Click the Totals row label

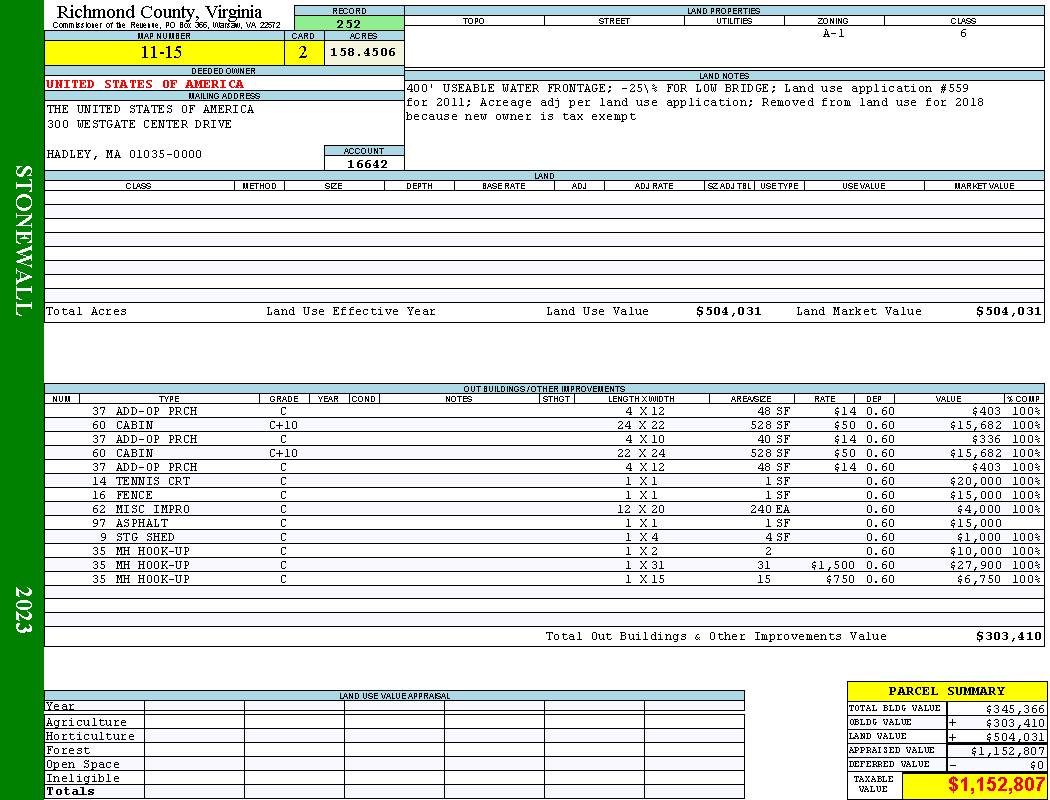click(70, 791)
